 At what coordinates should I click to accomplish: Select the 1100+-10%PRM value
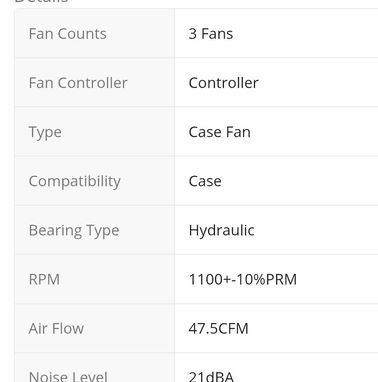coord(243,279)
